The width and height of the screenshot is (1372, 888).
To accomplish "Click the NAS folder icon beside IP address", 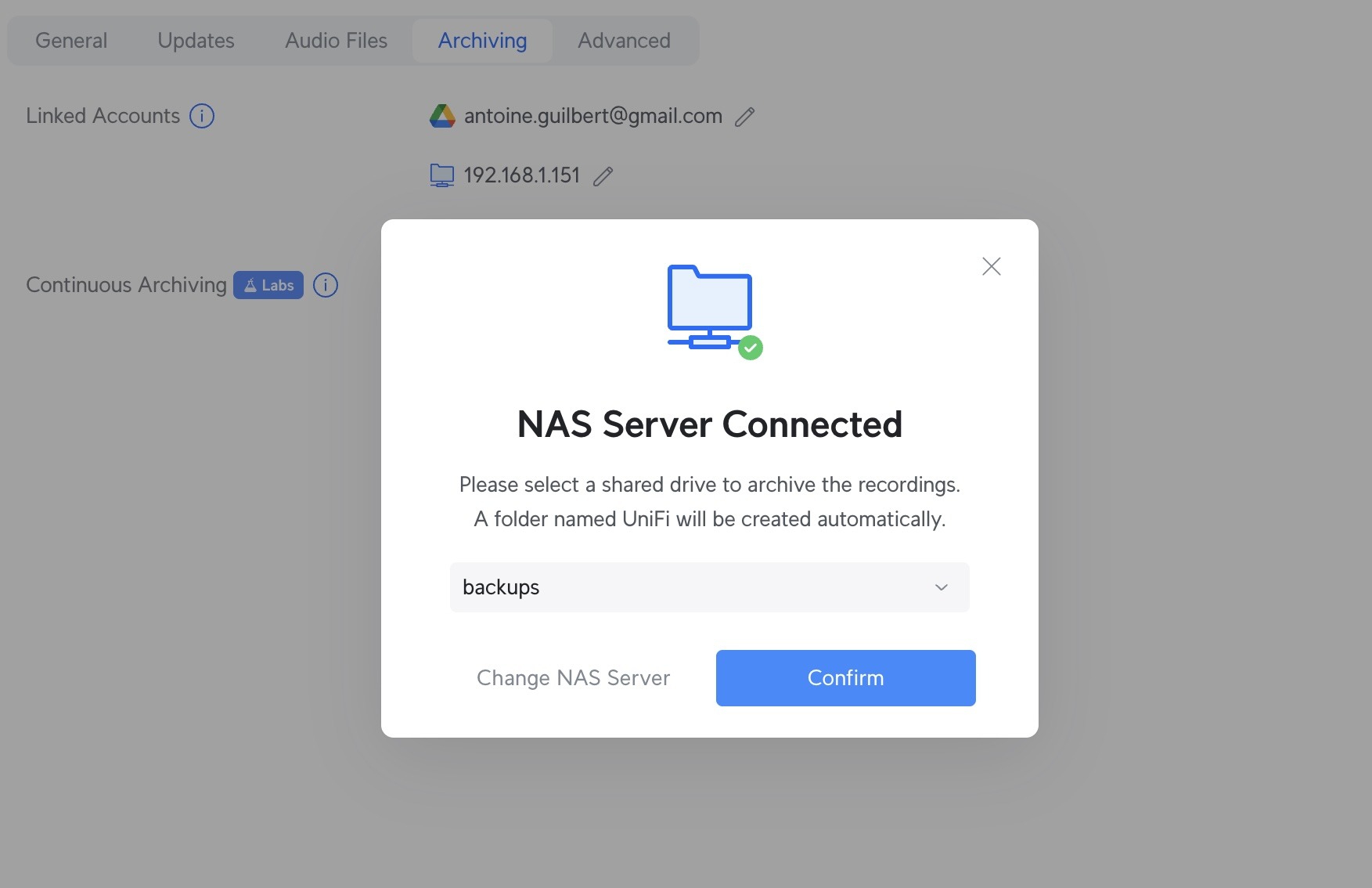I will point(442,175).
